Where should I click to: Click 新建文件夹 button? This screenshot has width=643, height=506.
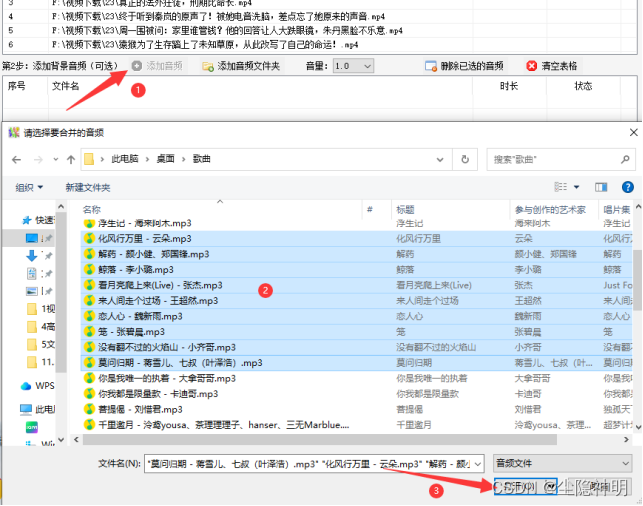point(88,187)
